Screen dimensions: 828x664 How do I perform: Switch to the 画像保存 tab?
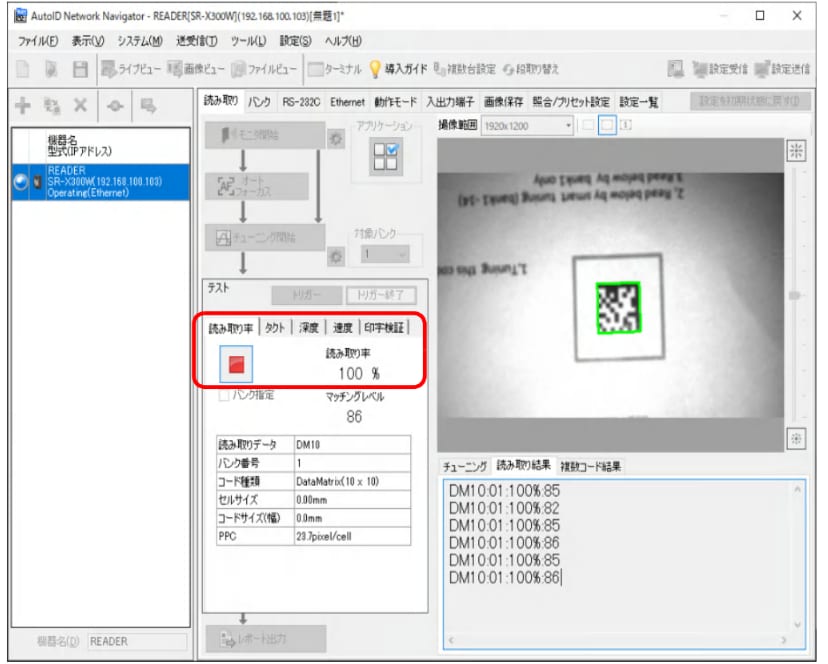click(503, 102)
